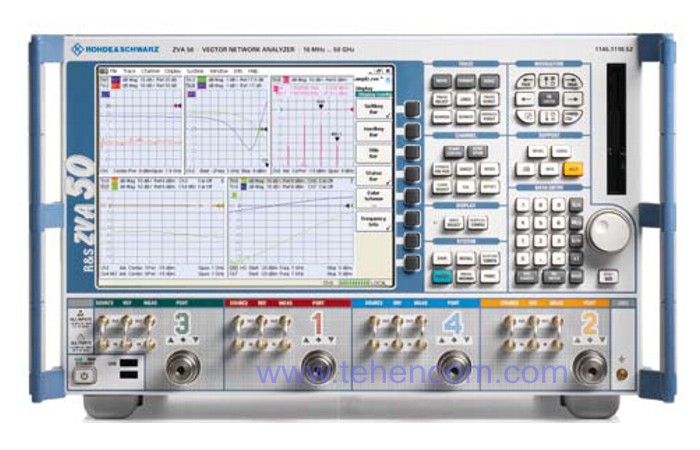This screenshot has width=700, height=450.
Task: Hit the SAVE key in the System group
Action: click(441, 259)
